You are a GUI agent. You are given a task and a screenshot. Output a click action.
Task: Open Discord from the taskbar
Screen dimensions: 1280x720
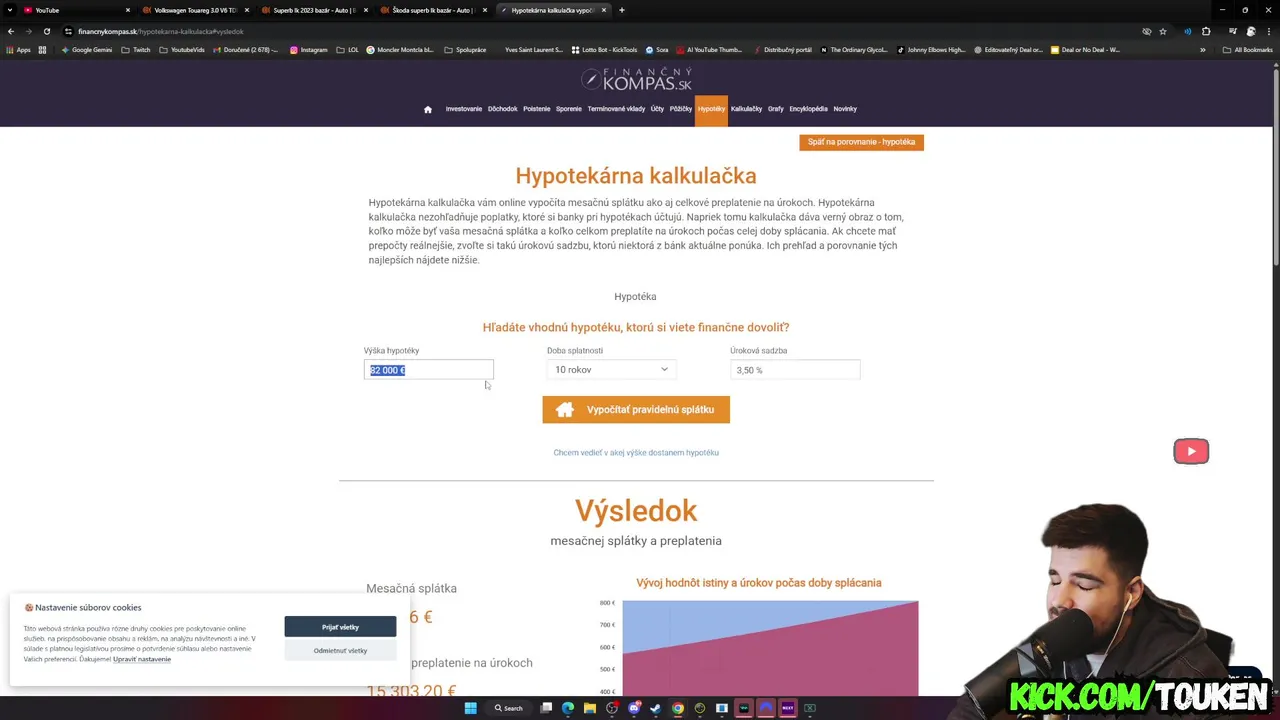click(634, 708)
